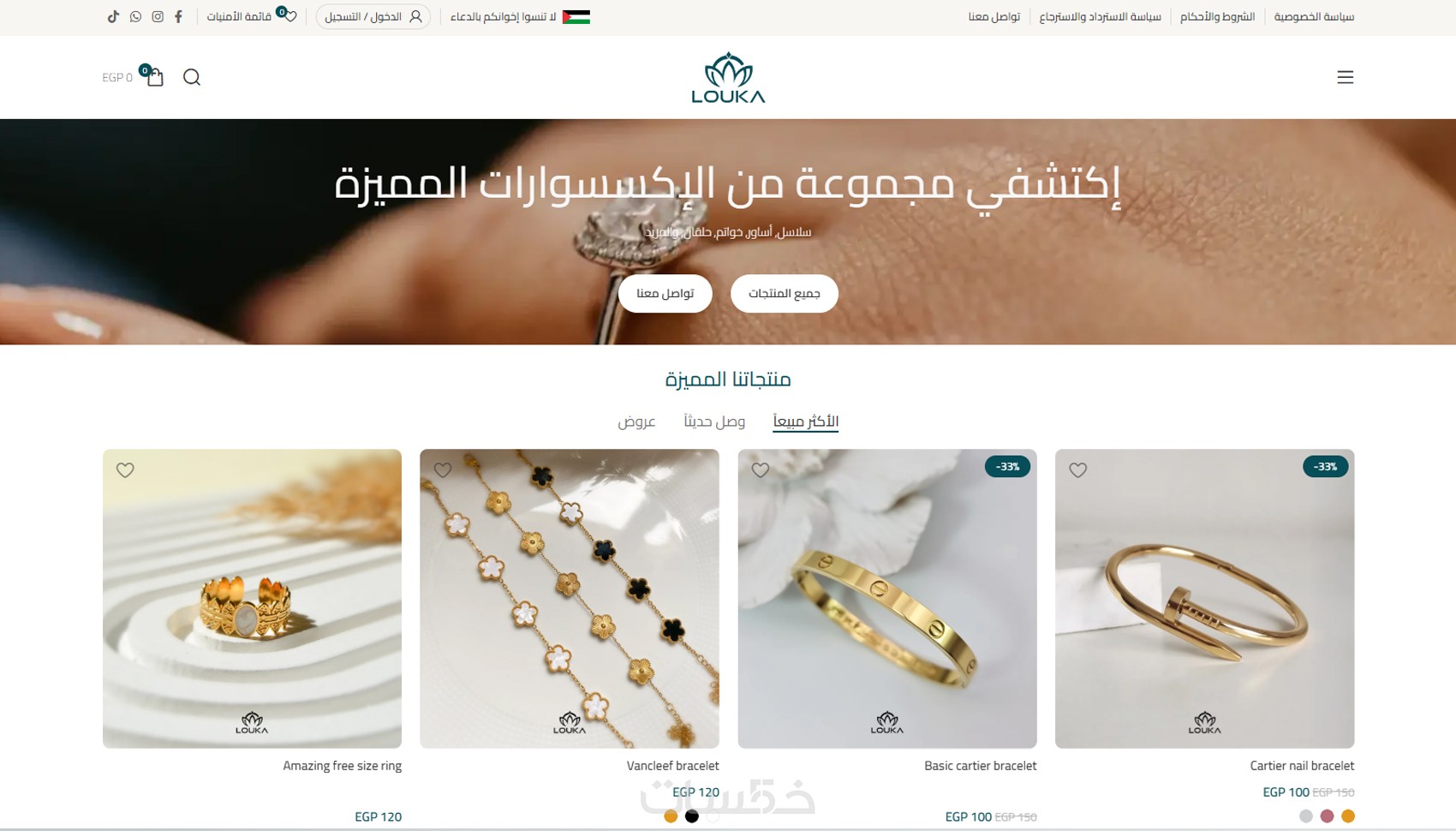Click the LOUKA logo in the header

(x=728, y=77)
